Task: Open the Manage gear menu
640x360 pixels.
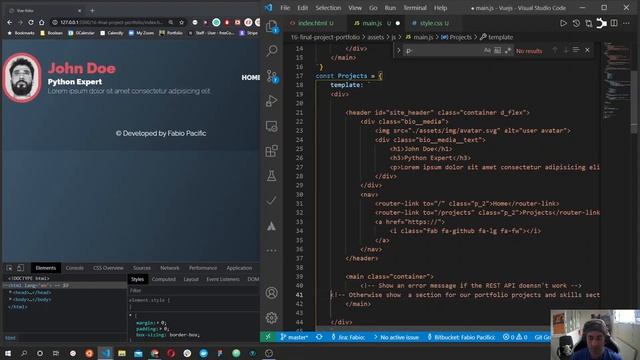Action: [x=271, y=318]
